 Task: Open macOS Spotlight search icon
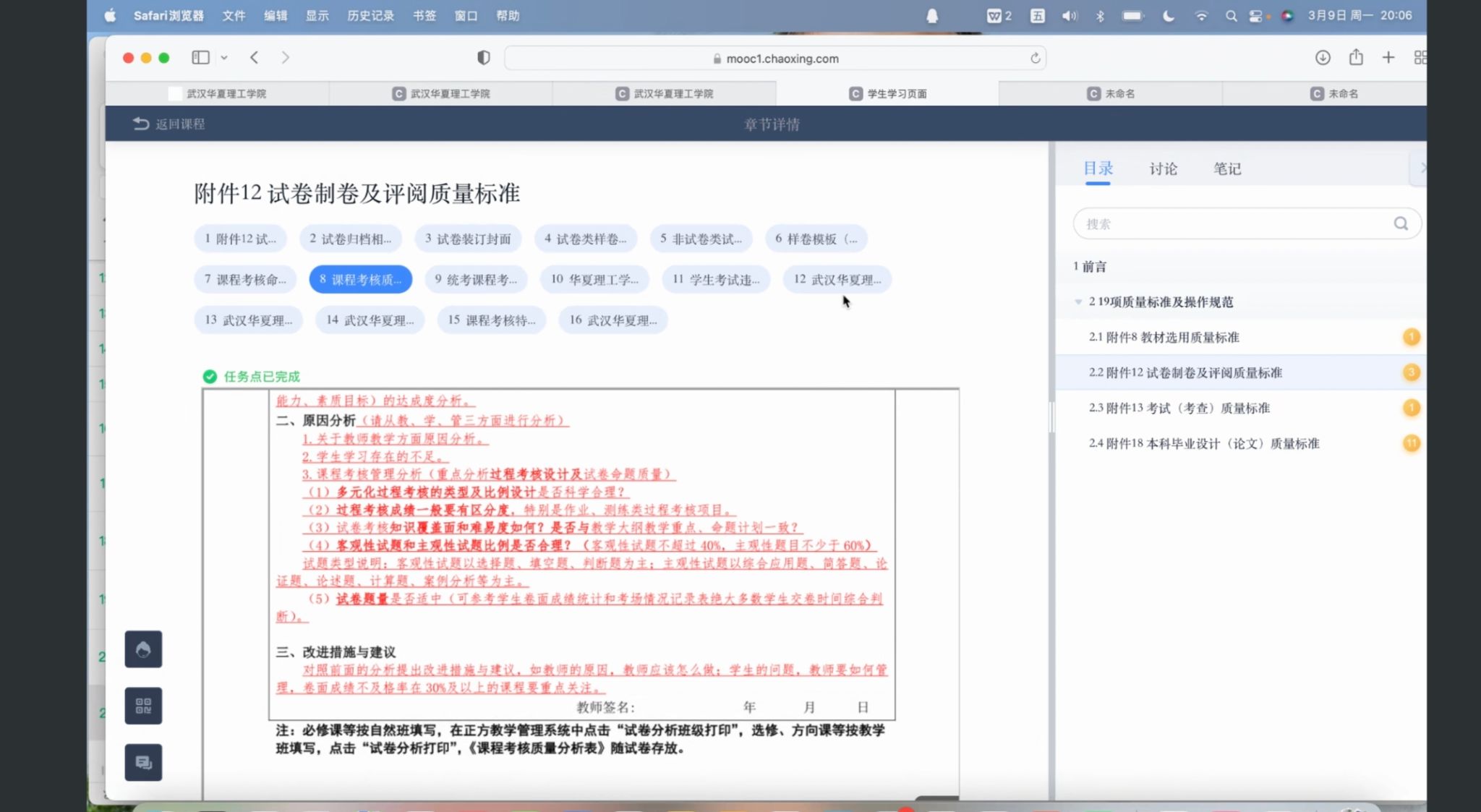[x=1230, y=16]
